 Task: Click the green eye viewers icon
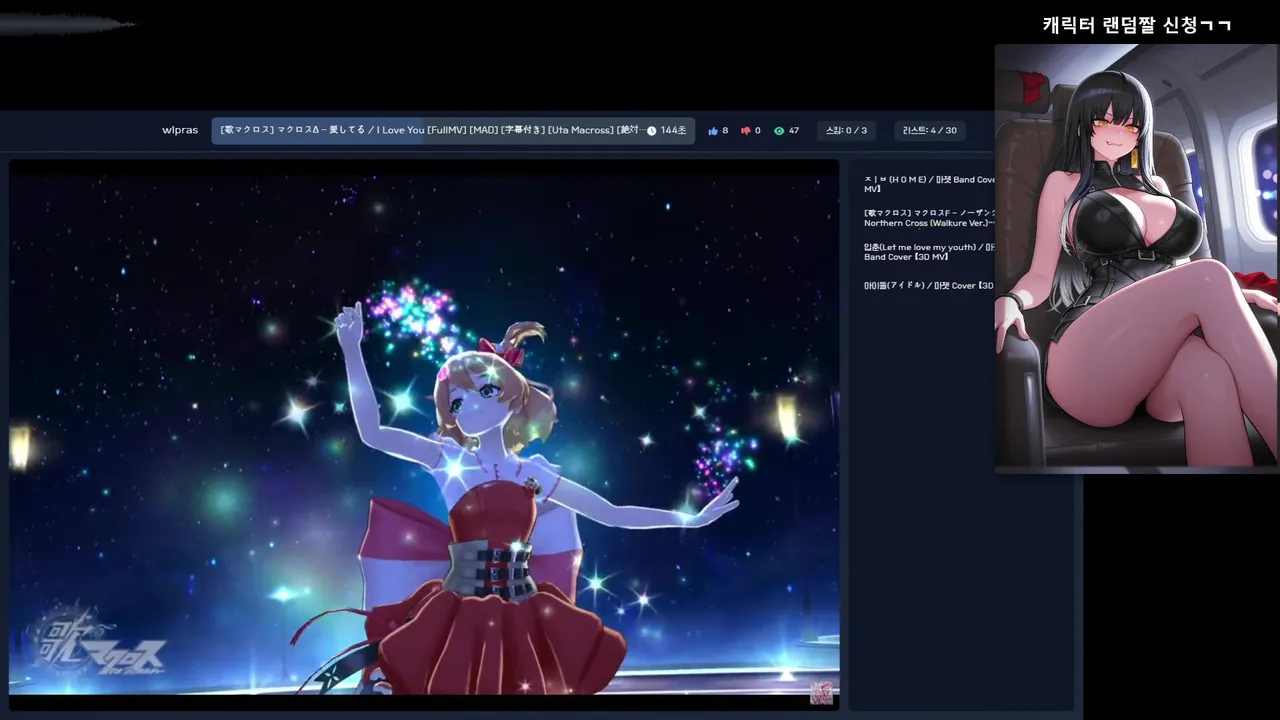pyautogui.click(x=779, y=131)
